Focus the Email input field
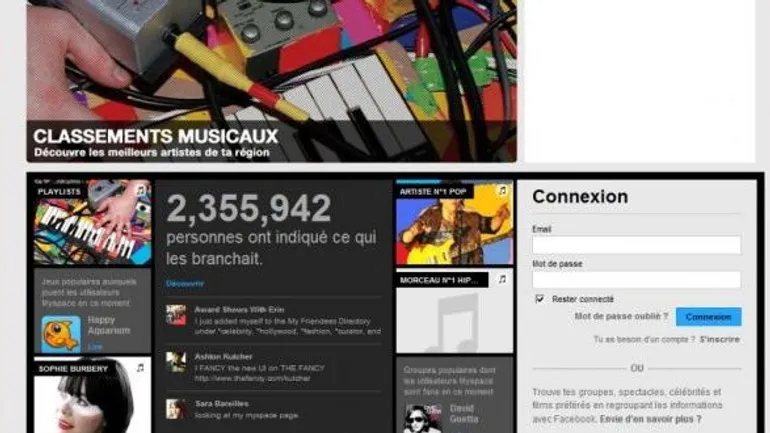 [636, 244]
